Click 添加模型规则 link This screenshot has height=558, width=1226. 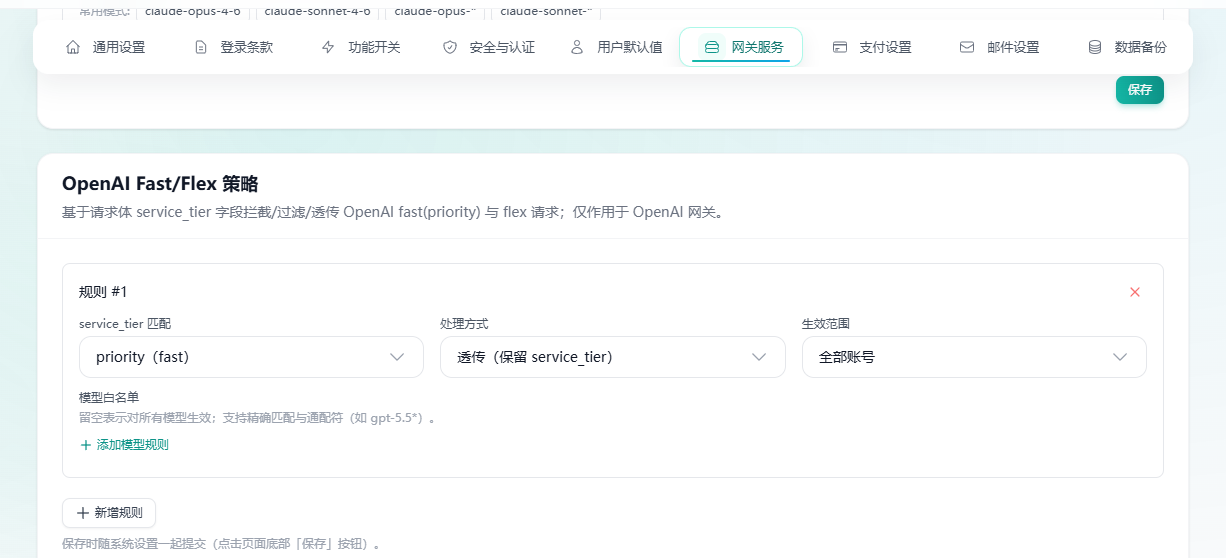point(124,445)
